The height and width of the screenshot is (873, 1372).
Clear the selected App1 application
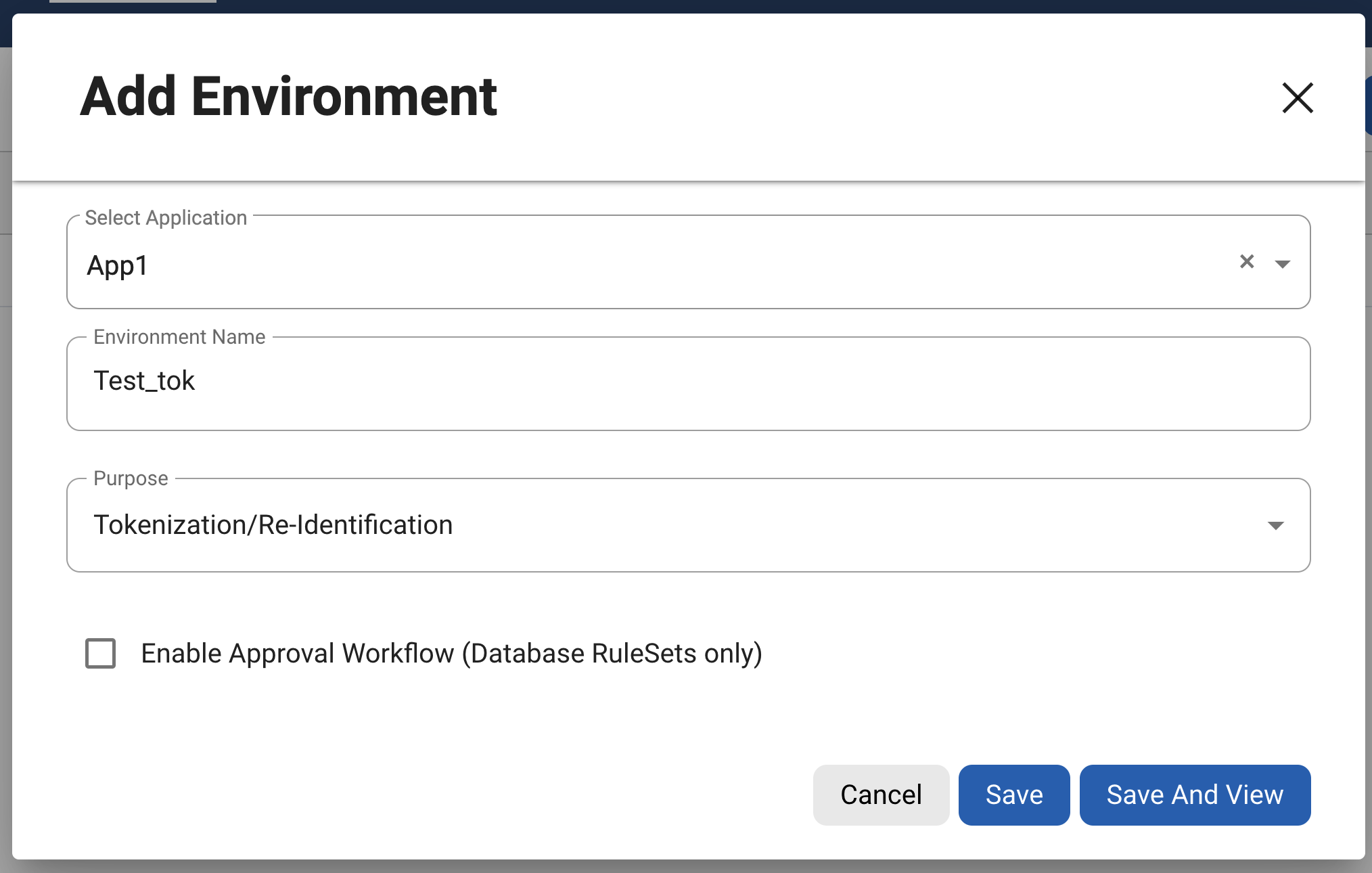click(1246, 262)
